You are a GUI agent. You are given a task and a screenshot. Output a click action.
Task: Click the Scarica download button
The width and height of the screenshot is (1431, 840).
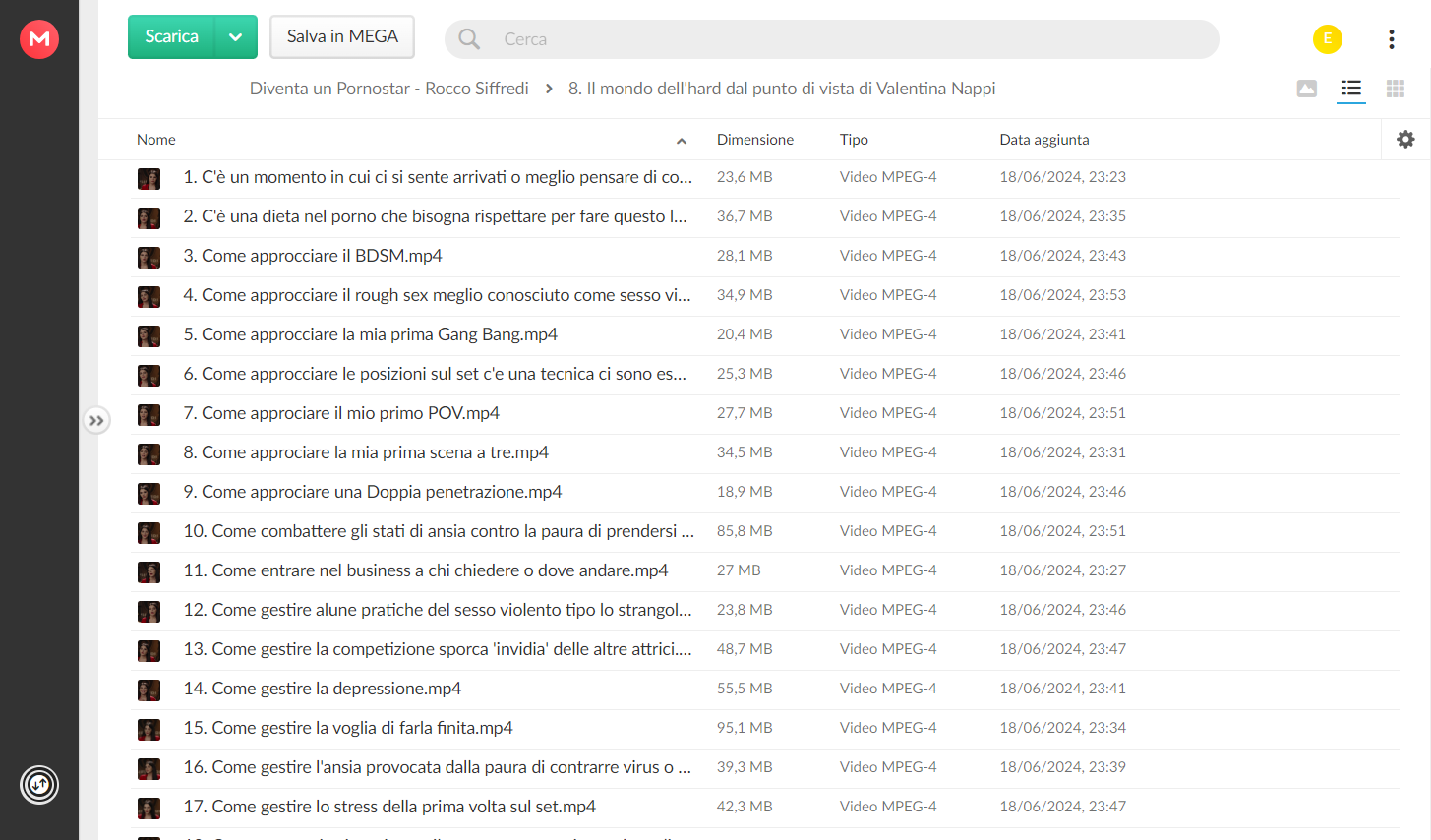[x=172, y=37]
